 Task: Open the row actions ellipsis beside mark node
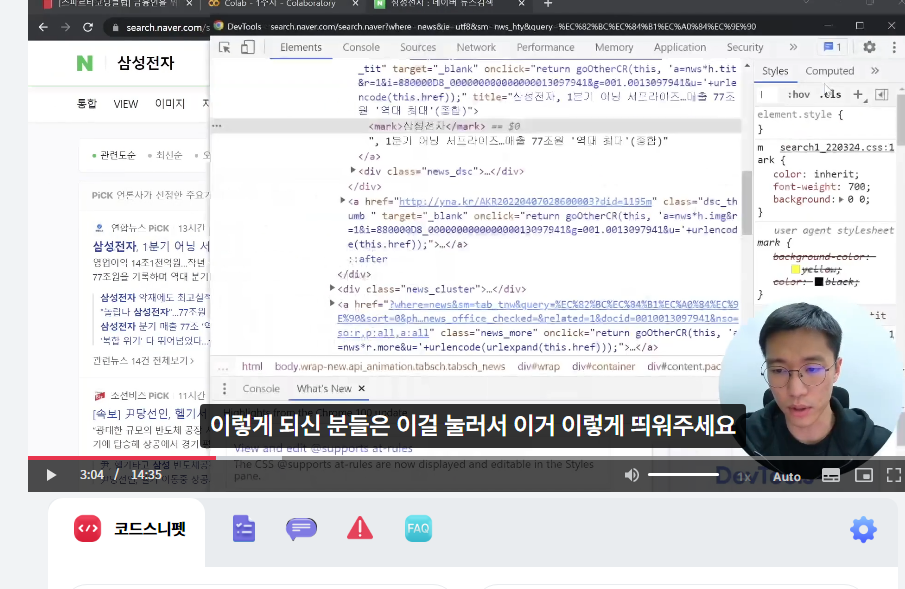click(x=216, y=126)
